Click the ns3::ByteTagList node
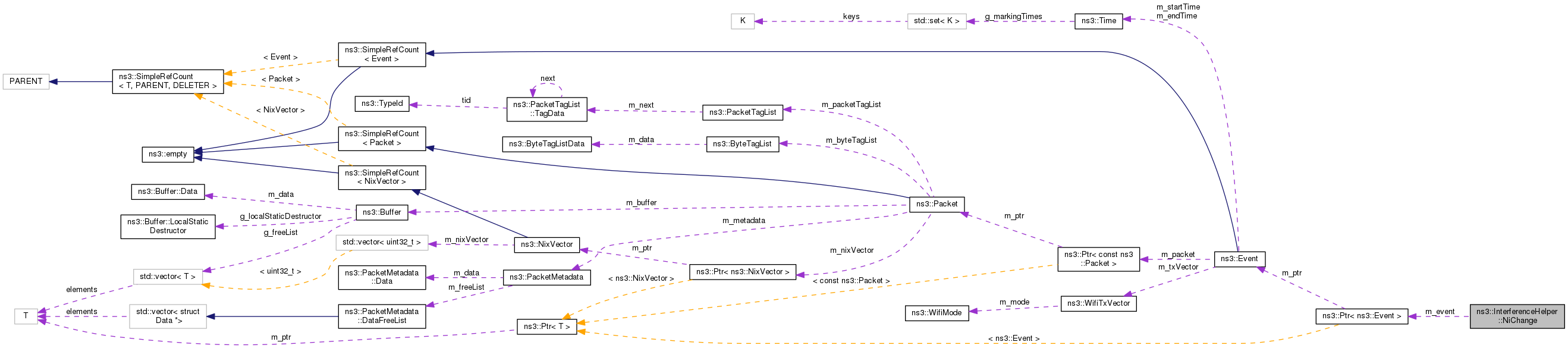The height and width of the screenshot is (348, 1568). [x=742, y=145]
